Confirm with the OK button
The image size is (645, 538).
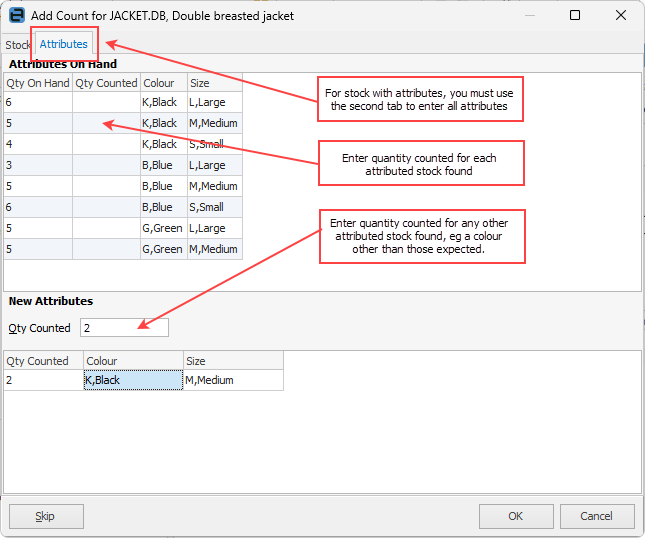(x=516, y=516)
